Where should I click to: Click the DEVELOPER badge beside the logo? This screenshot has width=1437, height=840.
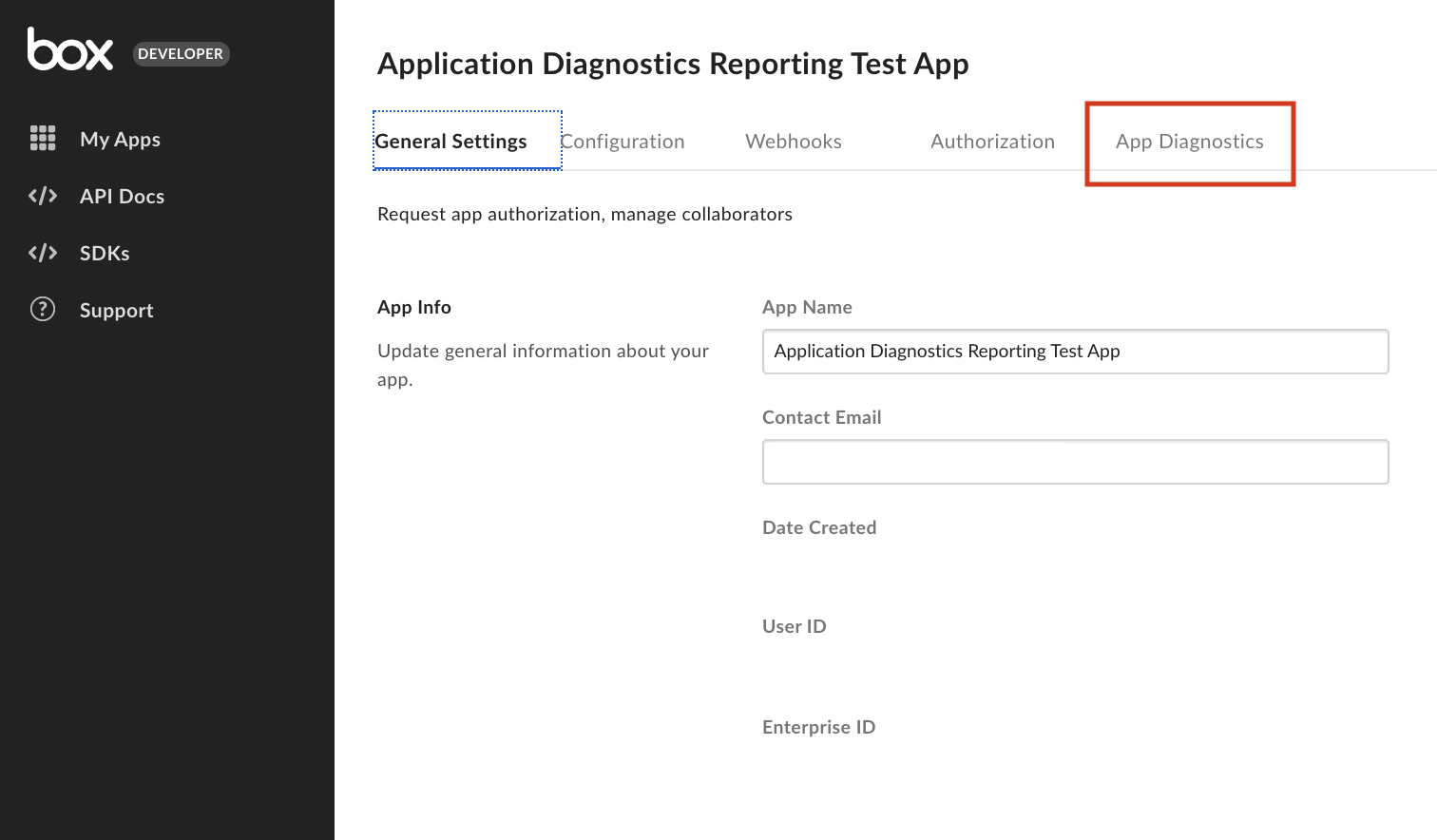(181, 54)
